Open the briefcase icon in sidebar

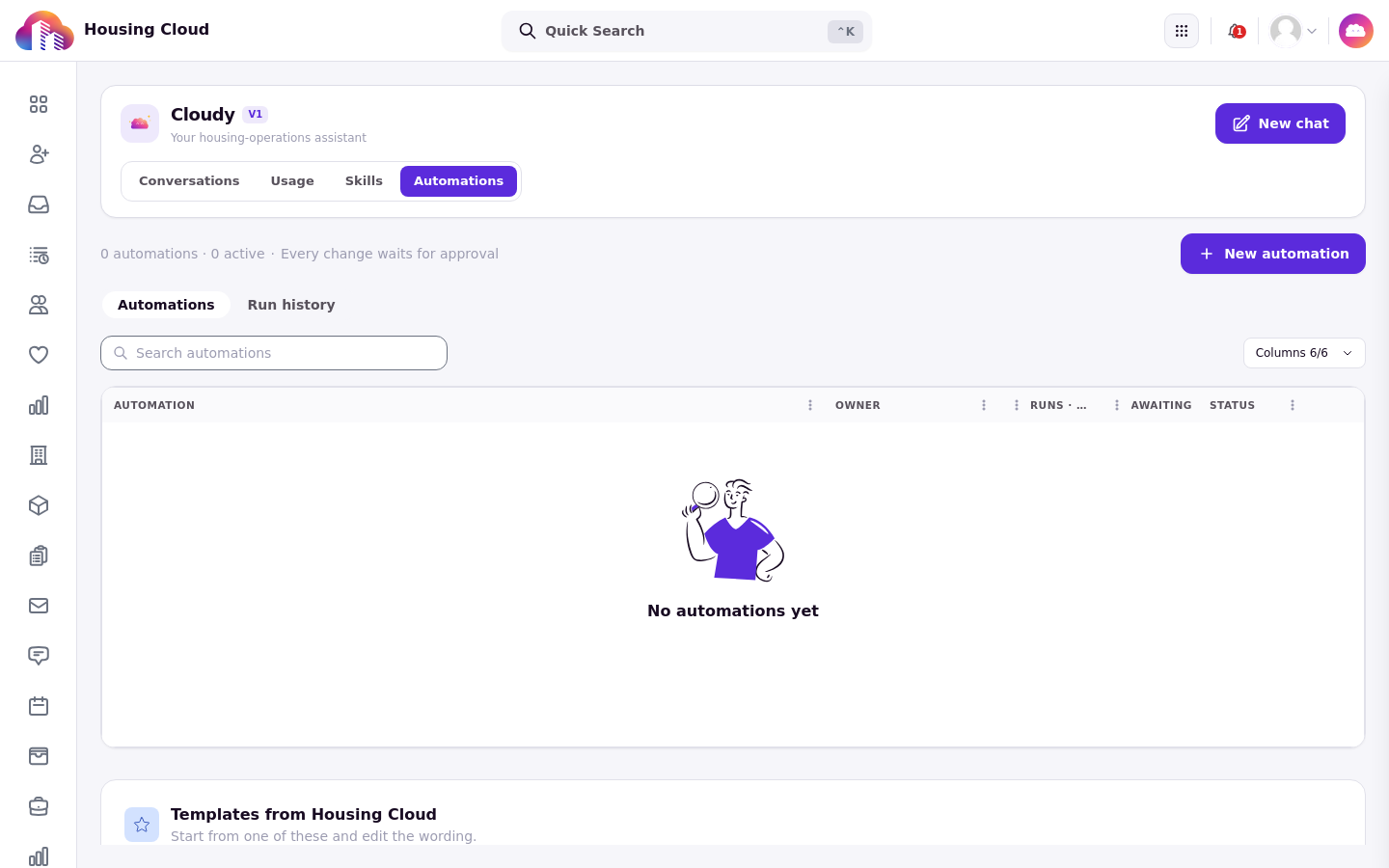[39, 806]
